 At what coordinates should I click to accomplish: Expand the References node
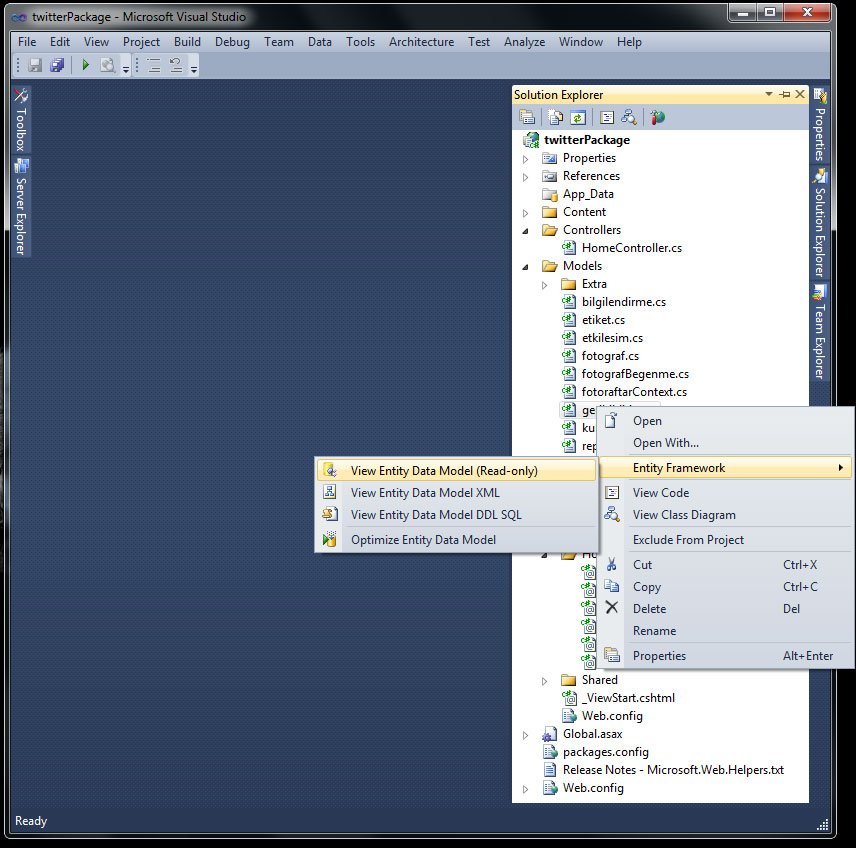pos(526,176)
